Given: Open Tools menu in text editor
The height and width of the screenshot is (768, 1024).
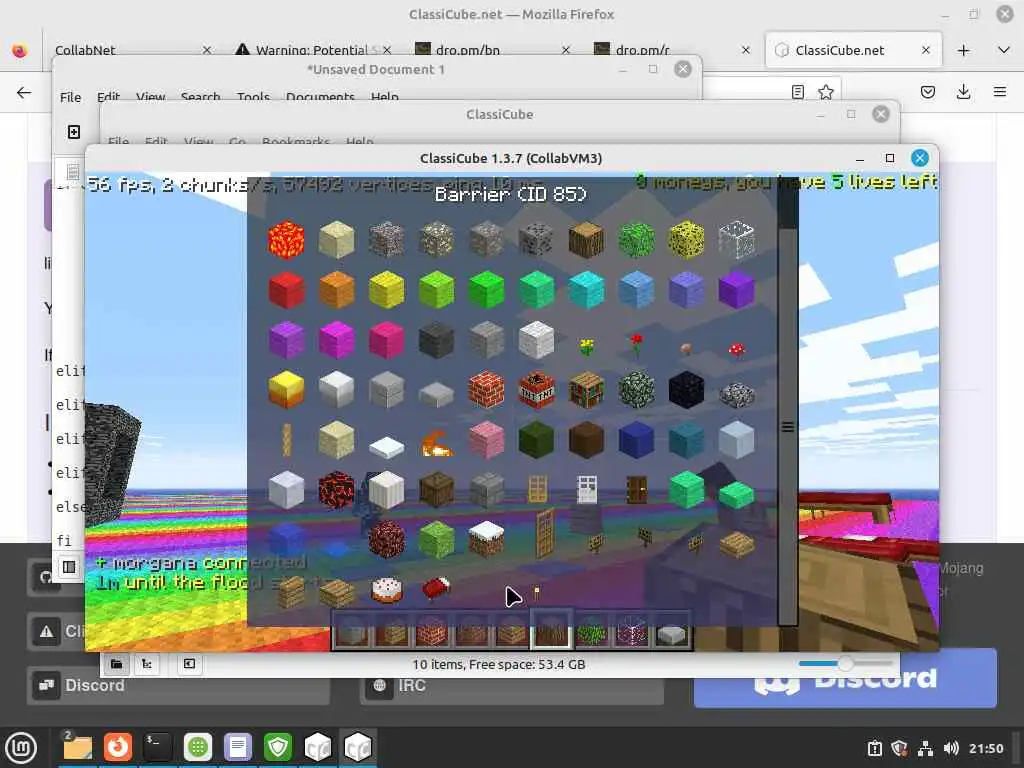Looking at the screenshot, I should tap(253, 97).
